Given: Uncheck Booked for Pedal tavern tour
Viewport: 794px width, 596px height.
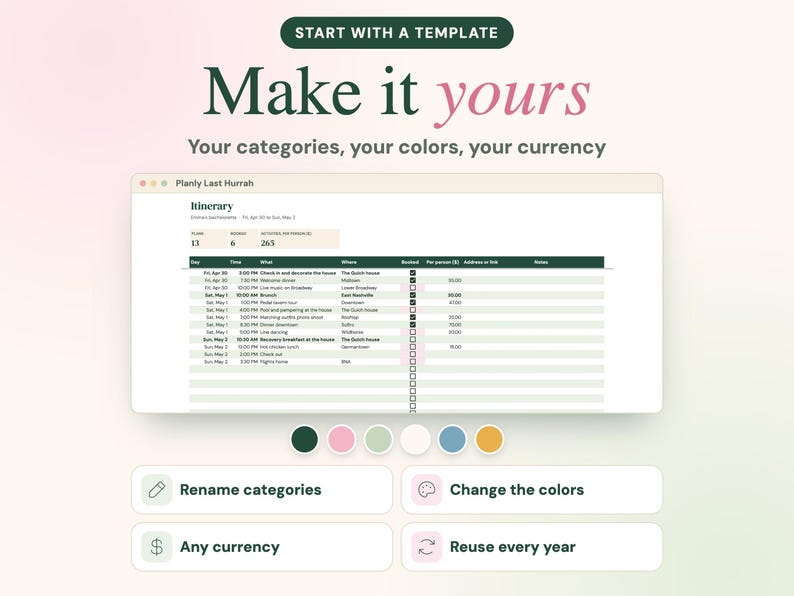Looking at the screenshot, I should (x=413, y=302).
